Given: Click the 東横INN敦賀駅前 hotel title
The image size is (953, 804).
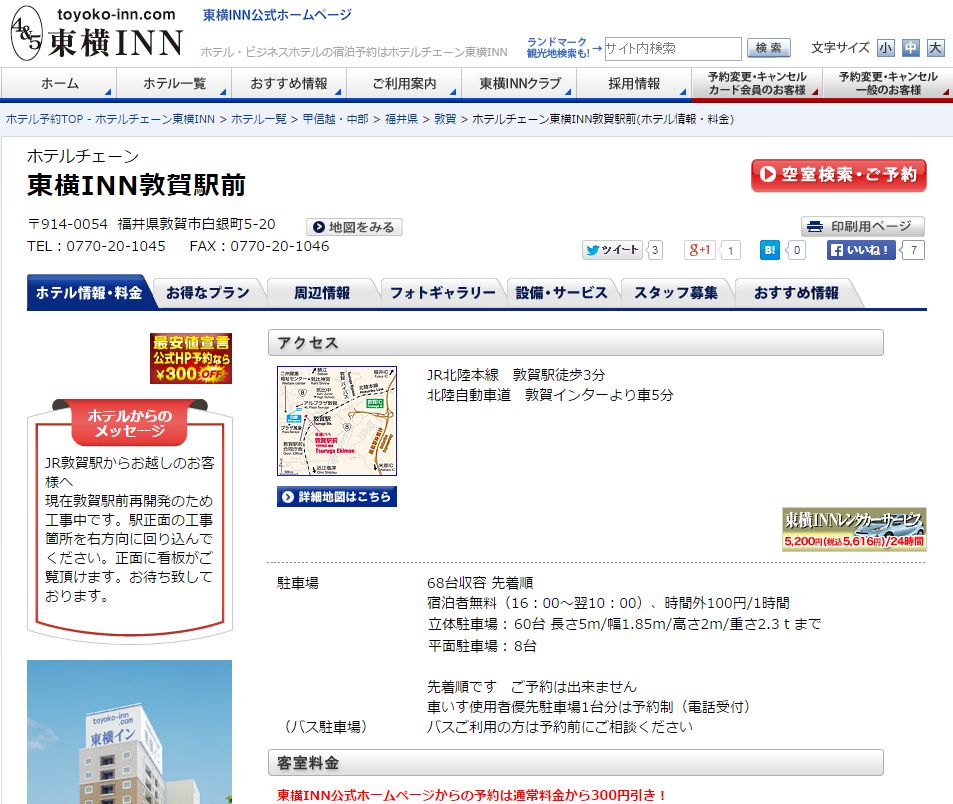Looking at the screenshot, I should (136, 185).
